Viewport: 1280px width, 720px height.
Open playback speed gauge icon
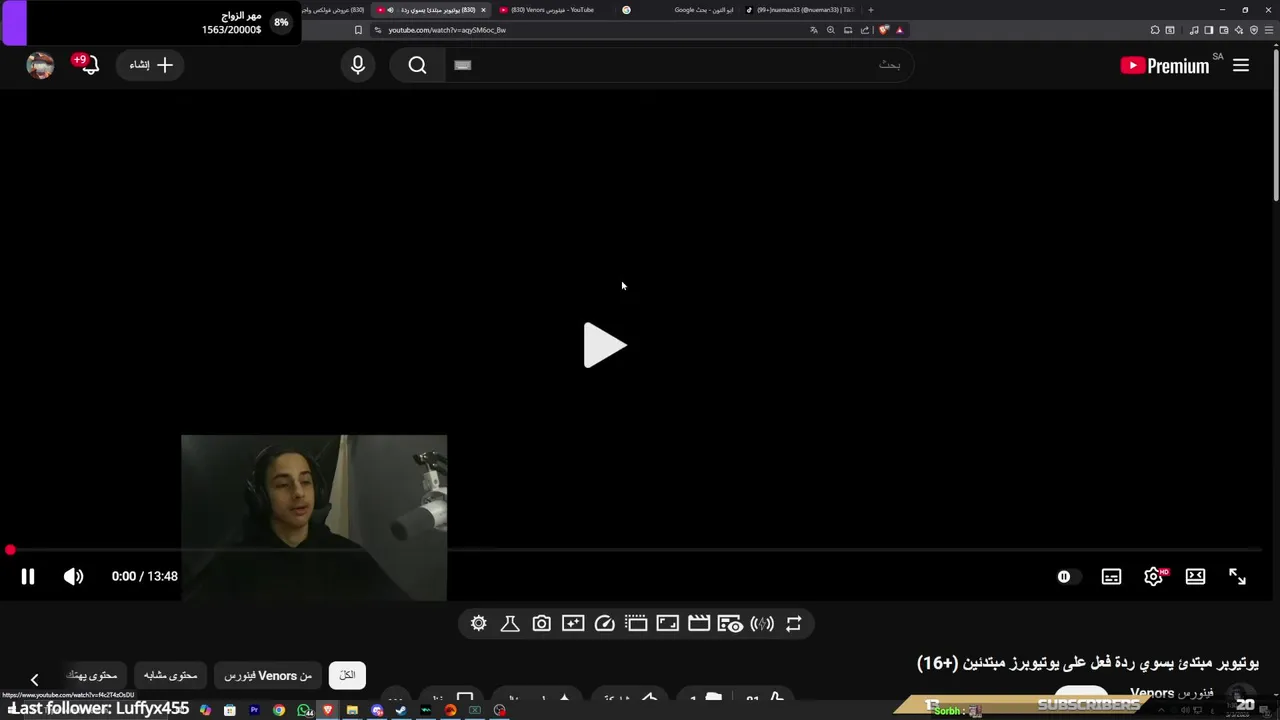click(x=604, y=623)
